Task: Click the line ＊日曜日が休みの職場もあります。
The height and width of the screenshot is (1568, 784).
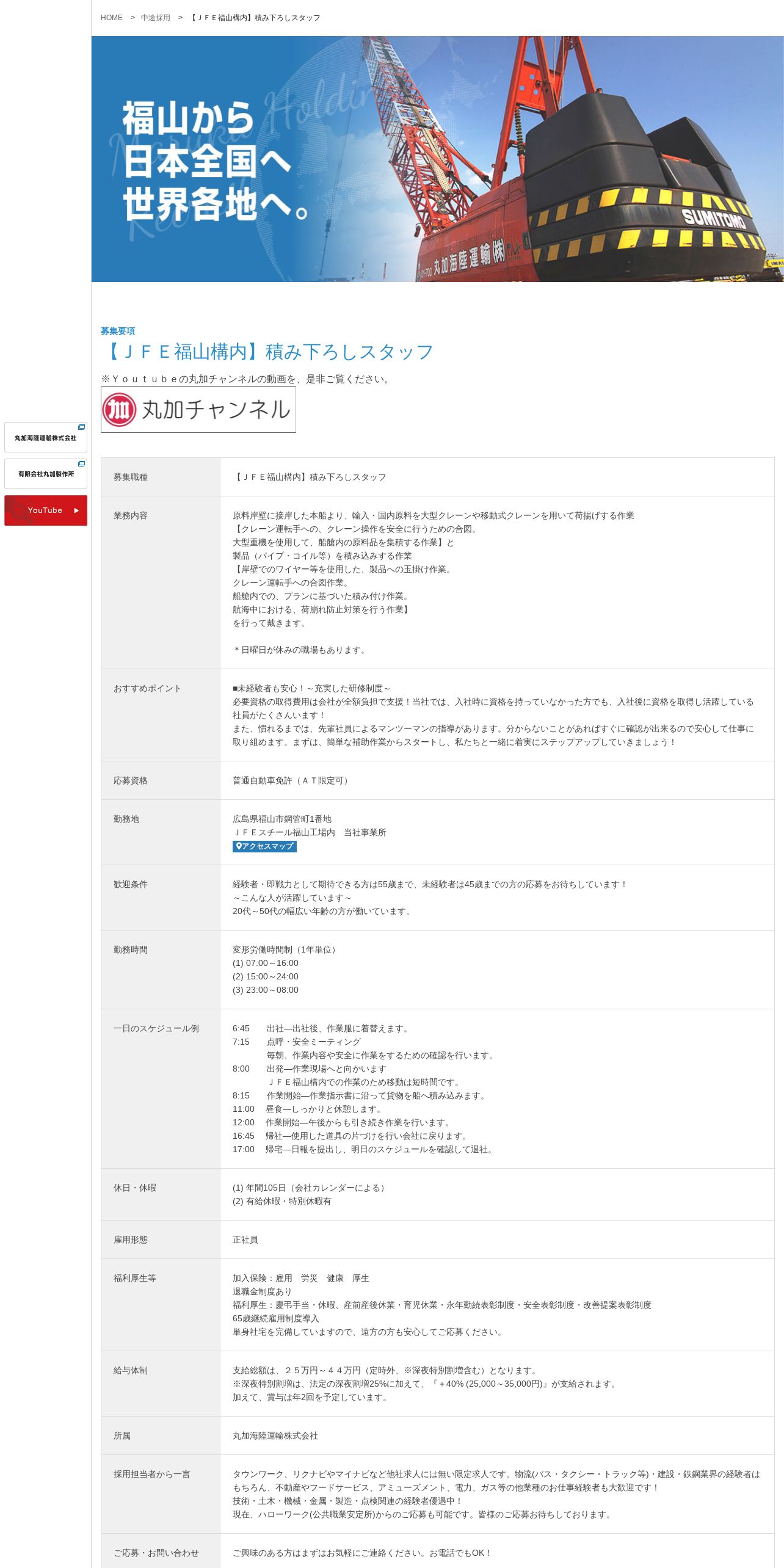Action: (x=300, y=650)
